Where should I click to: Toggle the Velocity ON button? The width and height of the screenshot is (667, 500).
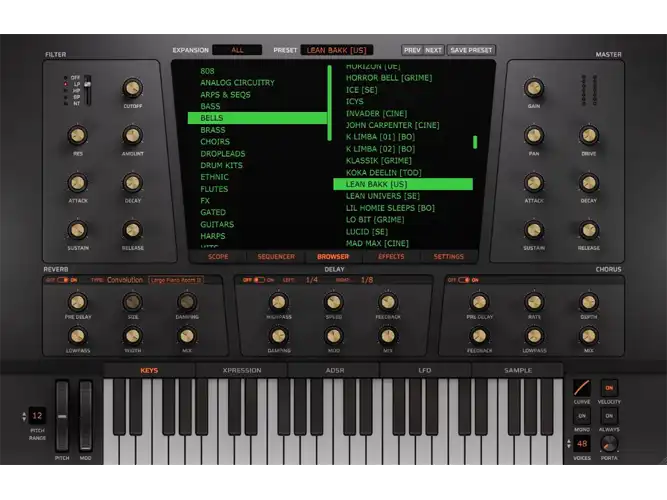click(609, 388)
